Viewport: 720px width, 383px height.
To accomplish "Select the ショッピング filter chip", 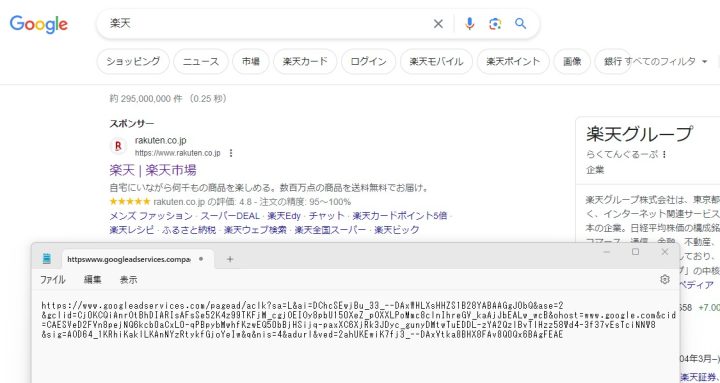I will (x=133, y=62).
